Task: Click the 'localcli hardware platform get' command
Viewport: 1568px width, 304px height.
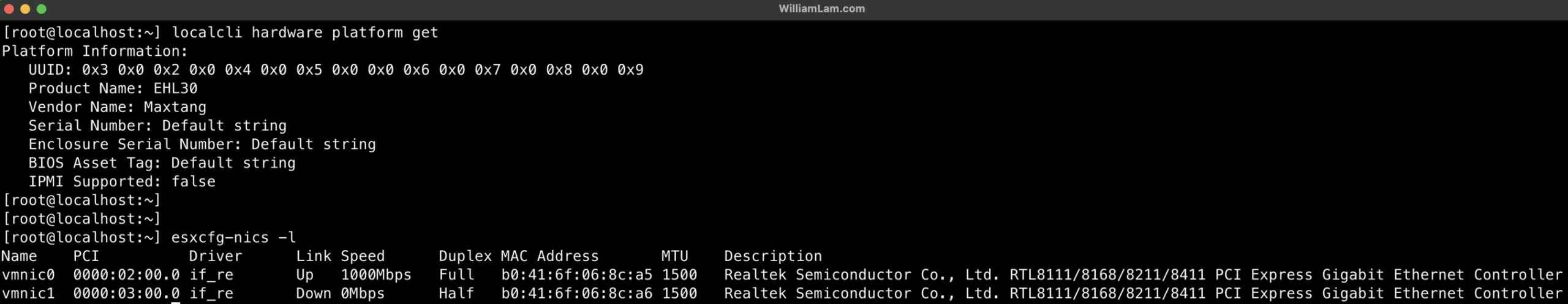Action: point(305,32)
